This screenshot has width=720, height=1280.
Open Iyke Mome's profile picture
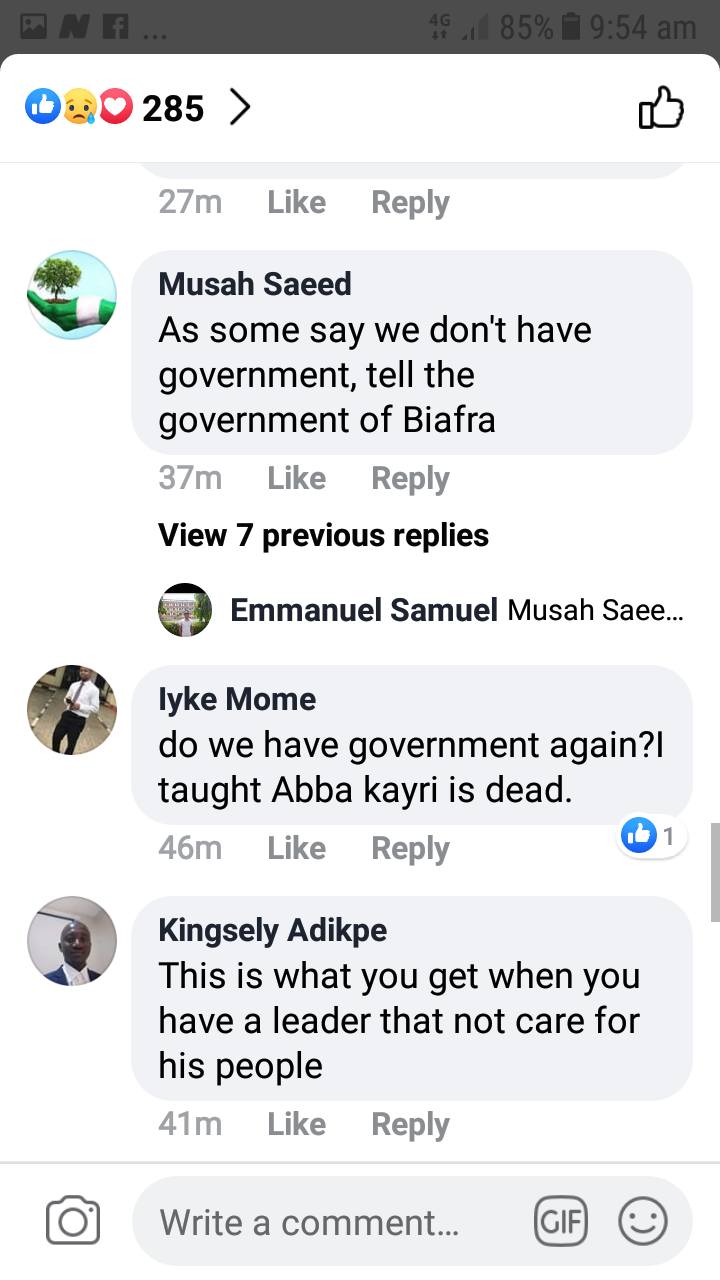pos(71,709)
